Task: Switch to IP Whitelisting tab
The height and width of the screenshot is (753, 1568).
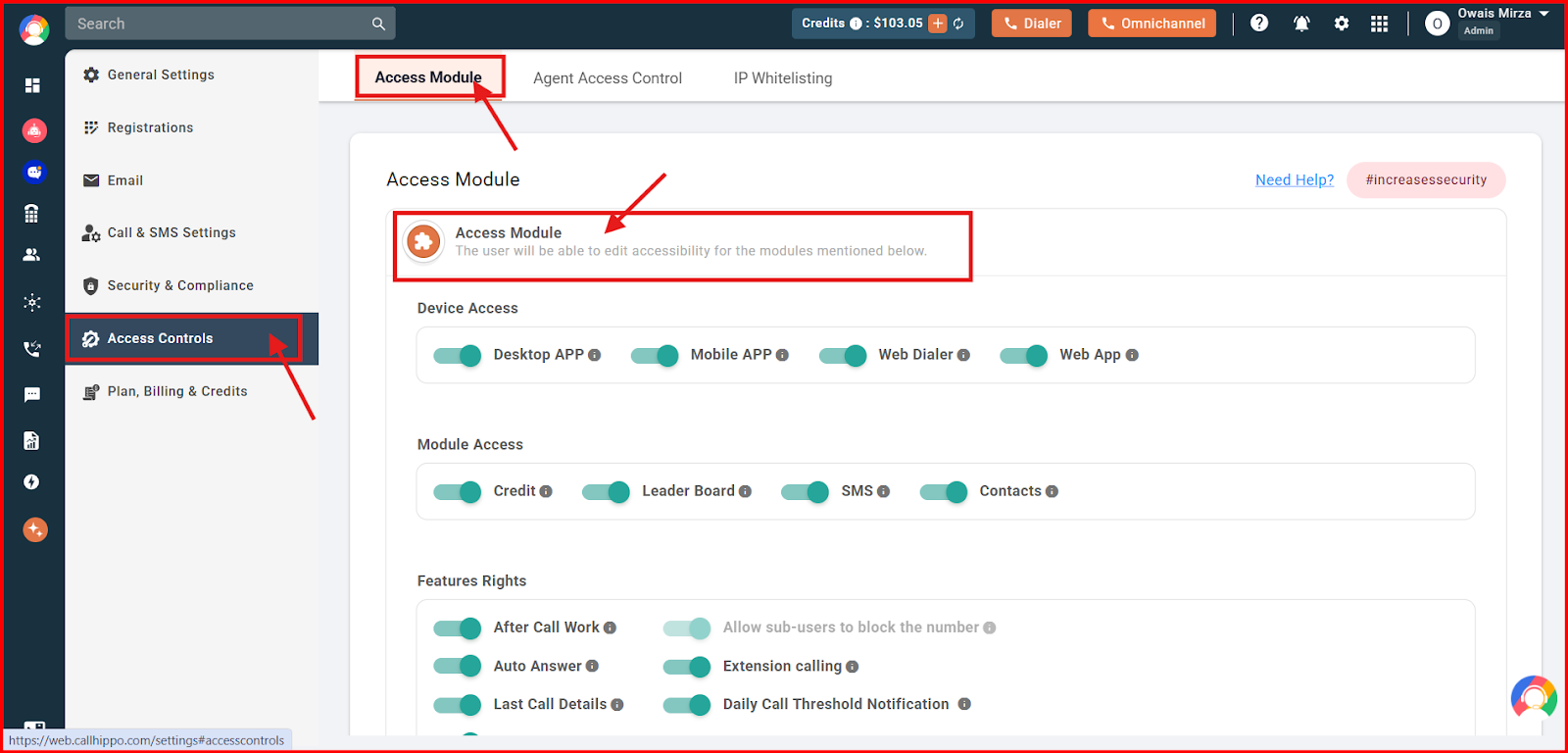Action: [x=783, y=78]
